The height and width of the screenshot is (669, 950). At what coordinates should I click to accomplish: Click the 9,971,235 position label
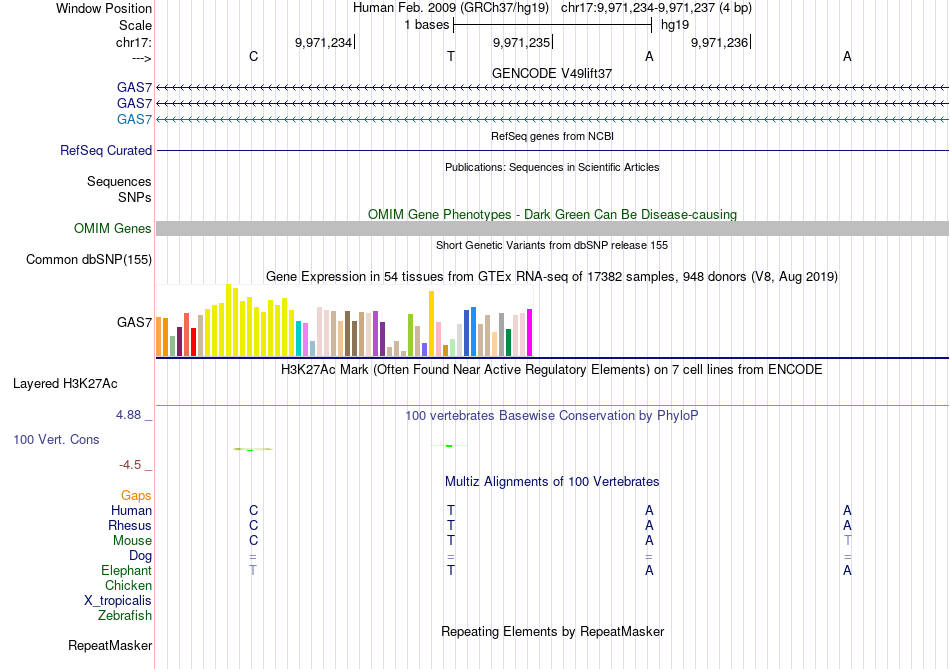coord(522,42)
